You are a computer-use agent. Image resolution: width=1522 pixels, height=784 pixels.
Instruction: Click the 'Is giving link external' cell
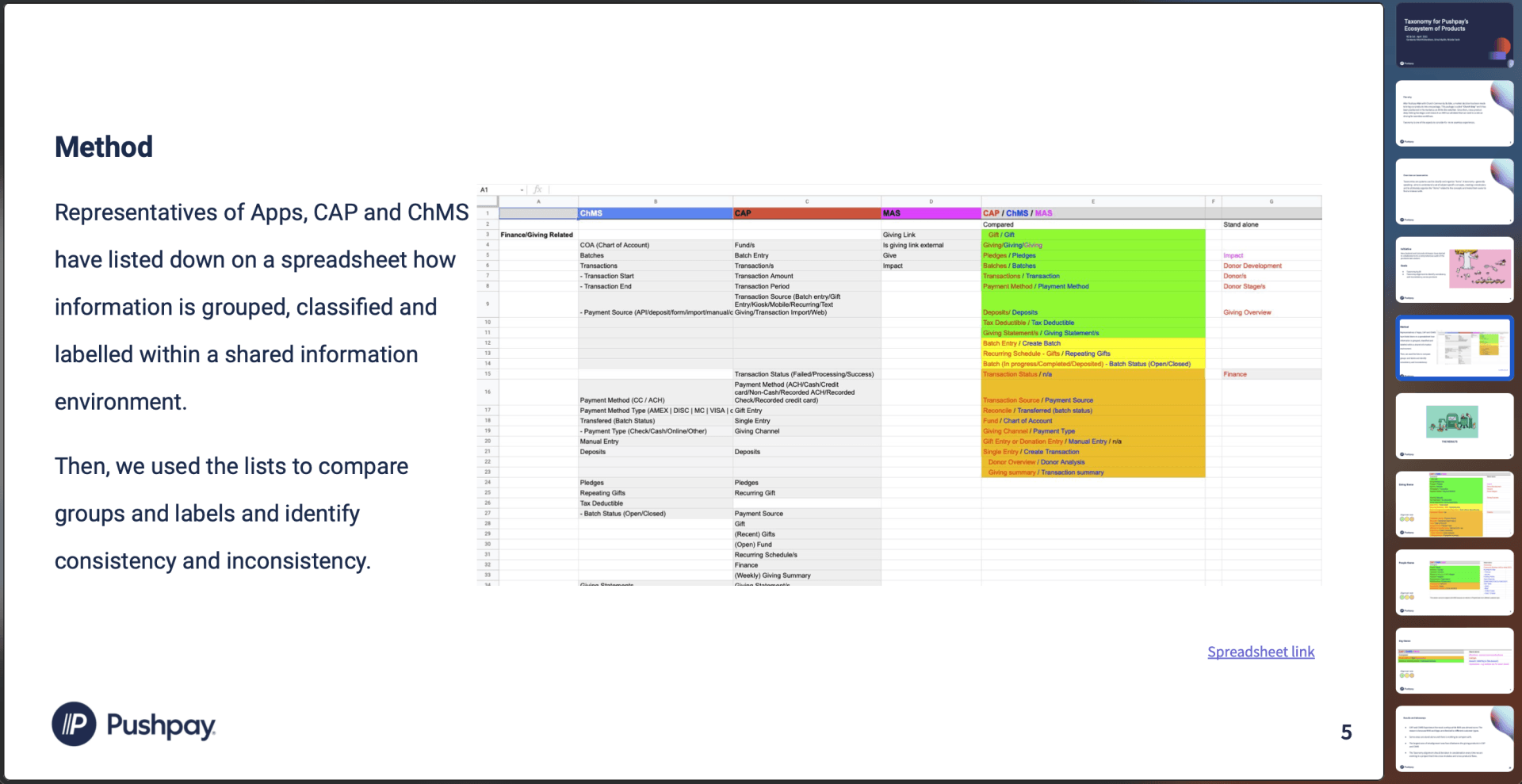[931, 245]
